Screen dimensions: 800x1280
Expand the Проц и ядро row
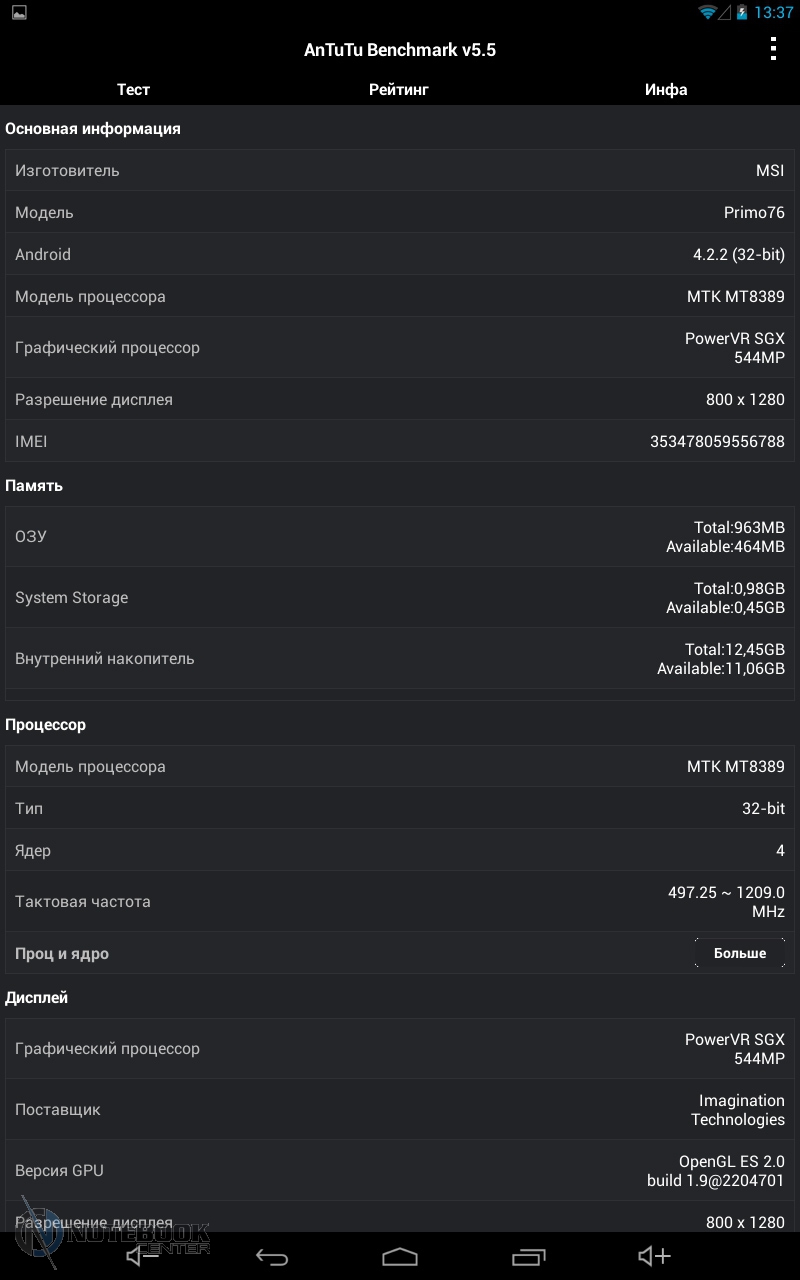click(739, 953)
